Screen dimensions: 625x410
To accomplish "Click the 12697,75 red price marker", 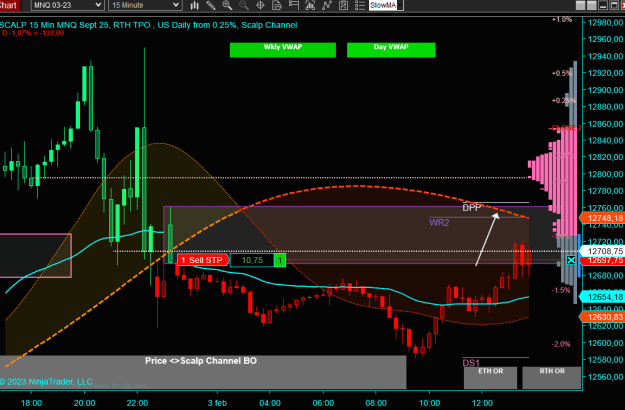I will click(601, 260).
